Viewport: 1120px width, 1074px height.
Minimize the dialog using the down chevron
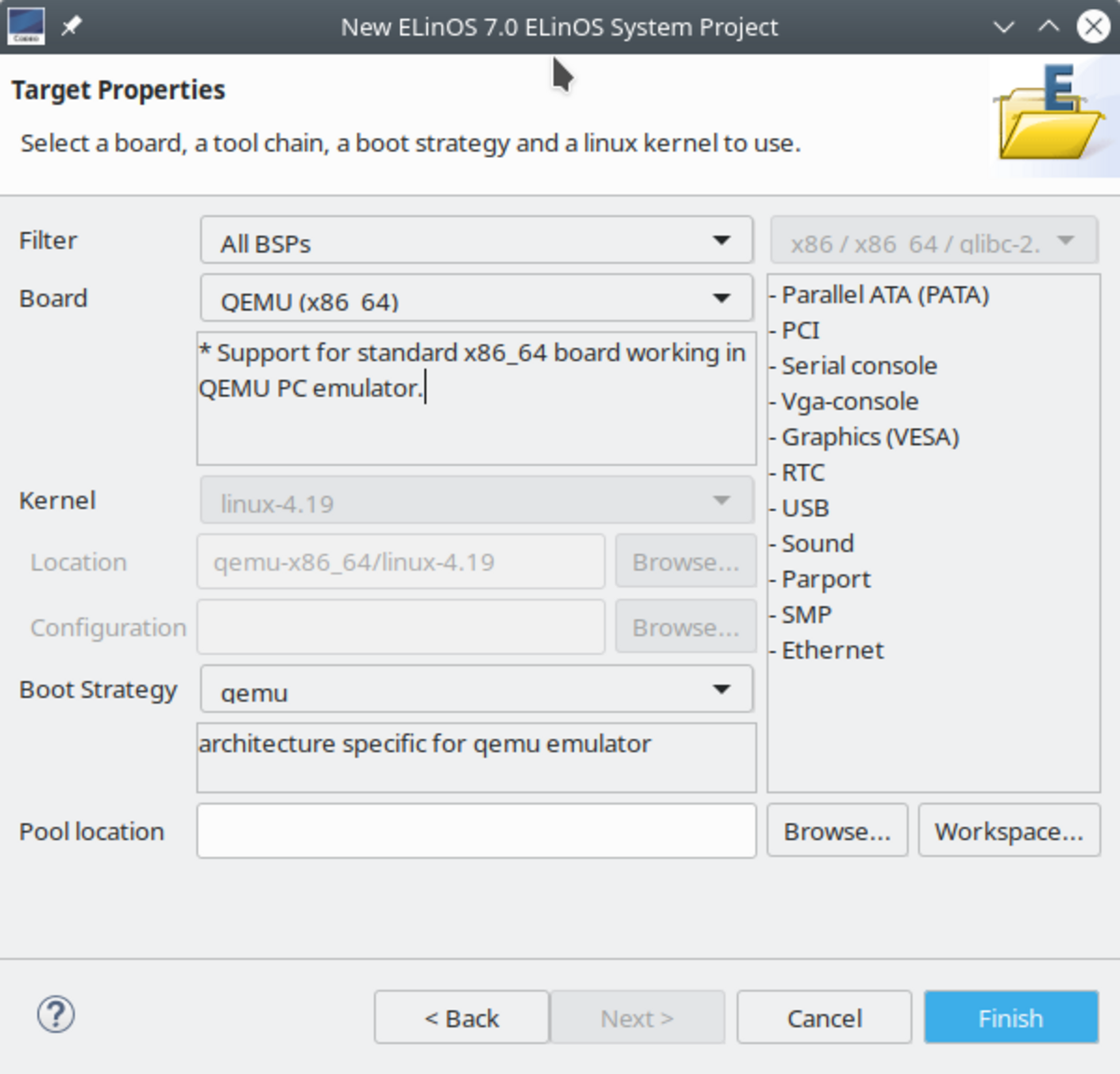pyautogui.click(x=1004, y=27)
